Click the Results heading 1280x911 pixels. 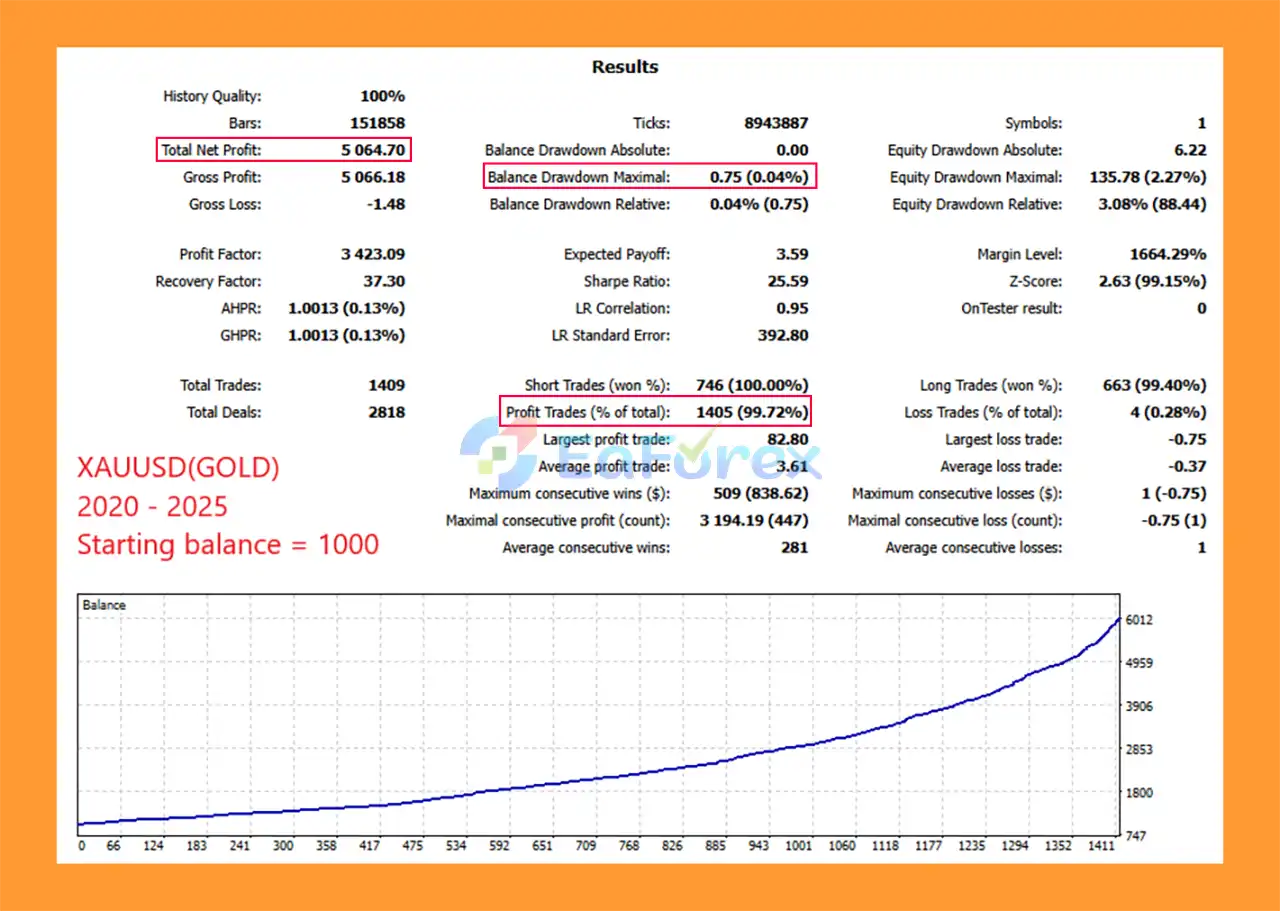625,67
